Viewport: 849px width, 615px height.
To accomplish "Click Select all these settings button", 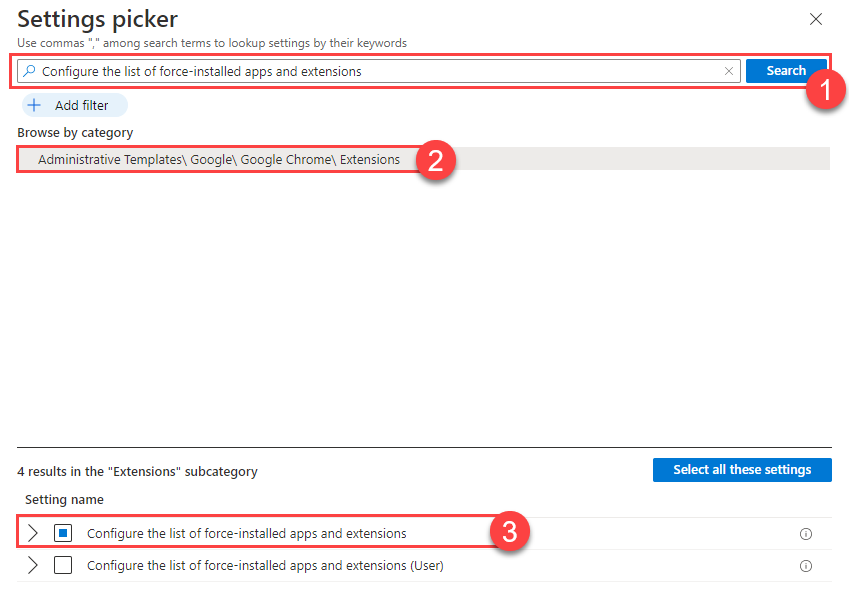I will pos(742,470).
